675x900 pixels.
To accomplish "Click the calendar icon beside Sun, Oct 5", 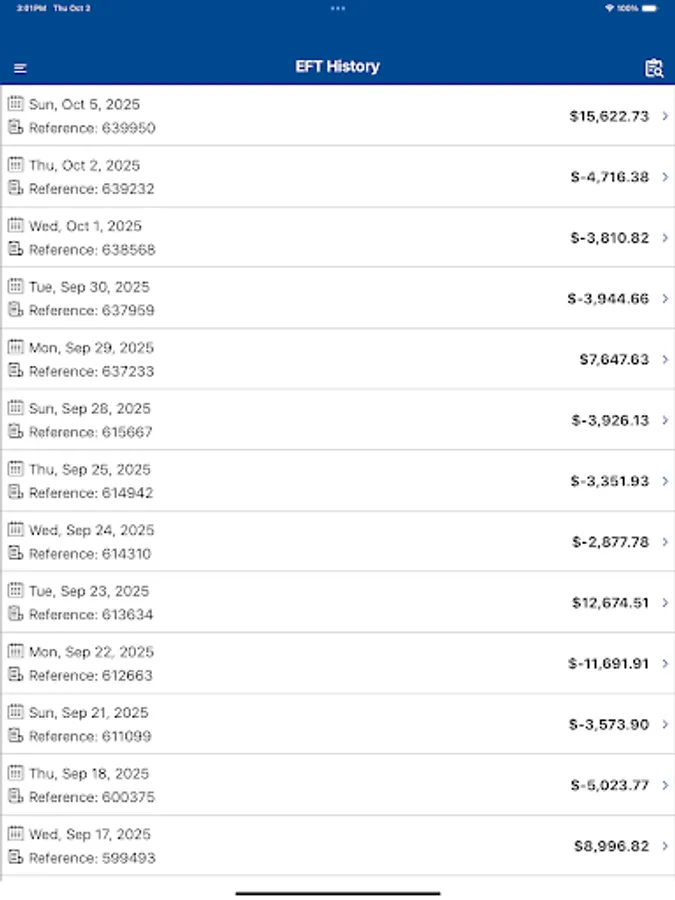I will [15, 104].
